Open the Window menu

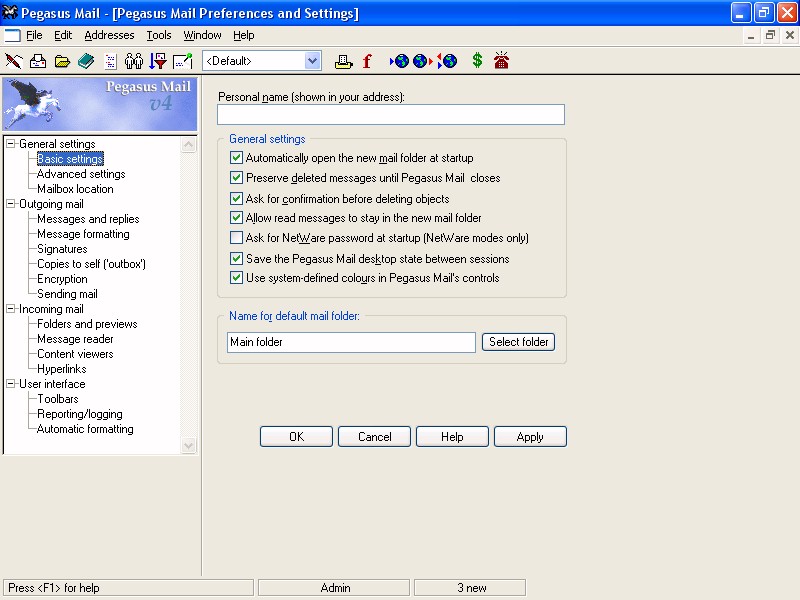[202, 35]
